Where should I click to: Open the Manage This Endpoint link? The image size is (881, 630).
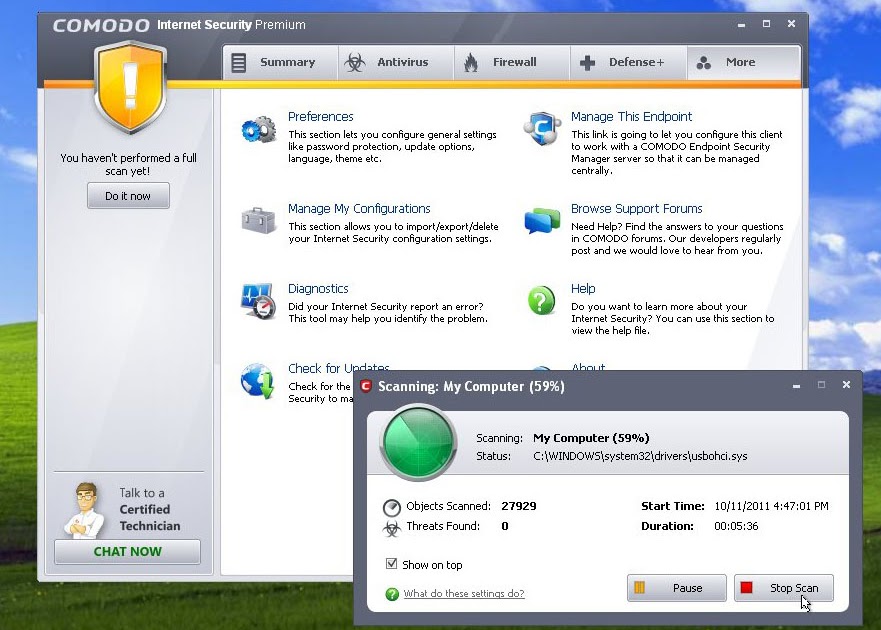632,116
